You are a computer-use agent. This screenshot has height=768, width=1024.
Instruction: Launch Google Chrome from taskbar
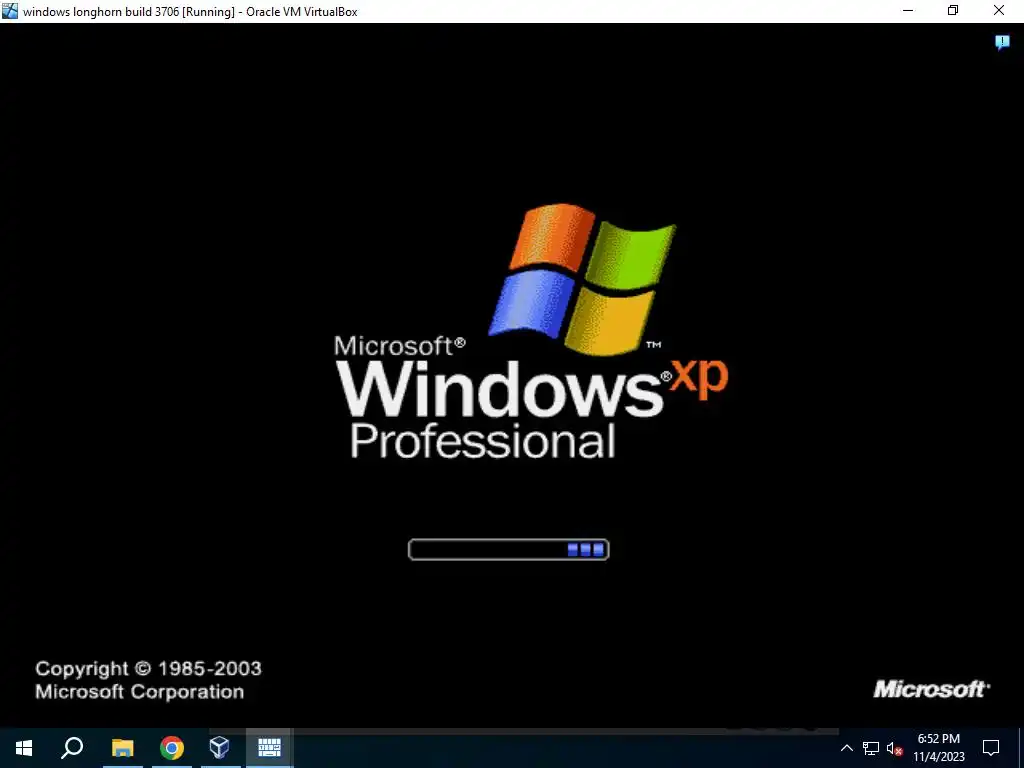tap(171, 748)
